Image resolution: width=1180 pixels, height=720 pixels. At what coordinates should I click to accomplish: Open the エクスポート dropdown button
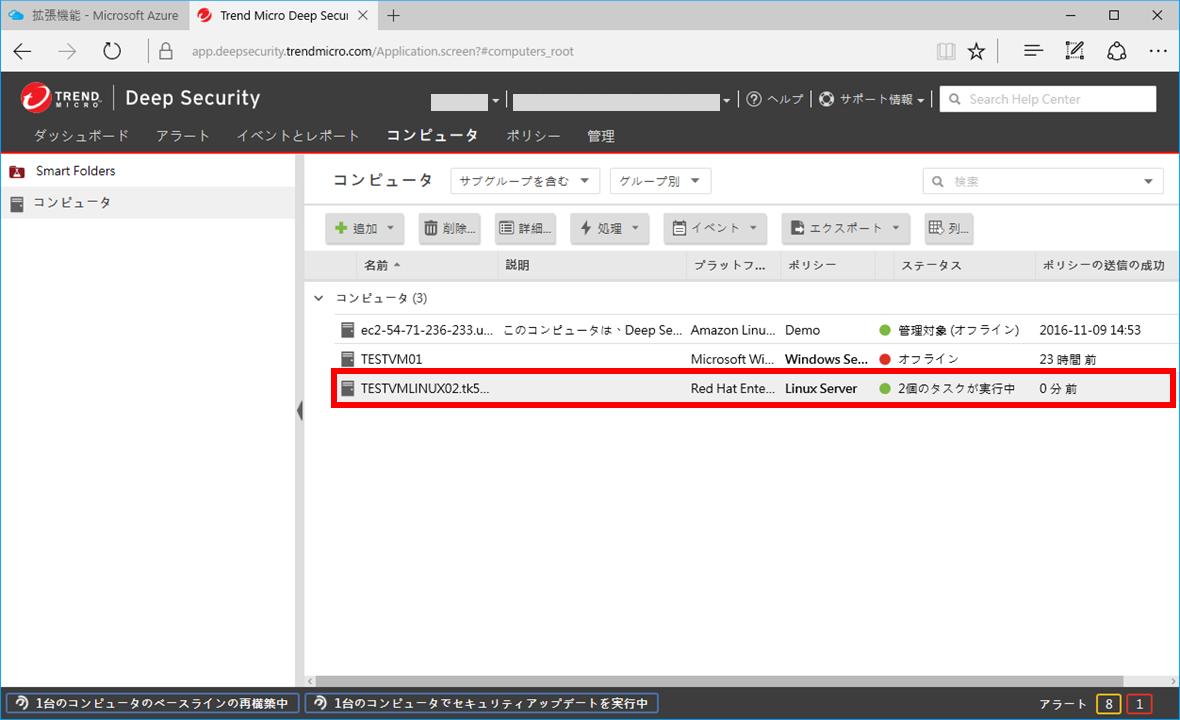click(846, 228)
